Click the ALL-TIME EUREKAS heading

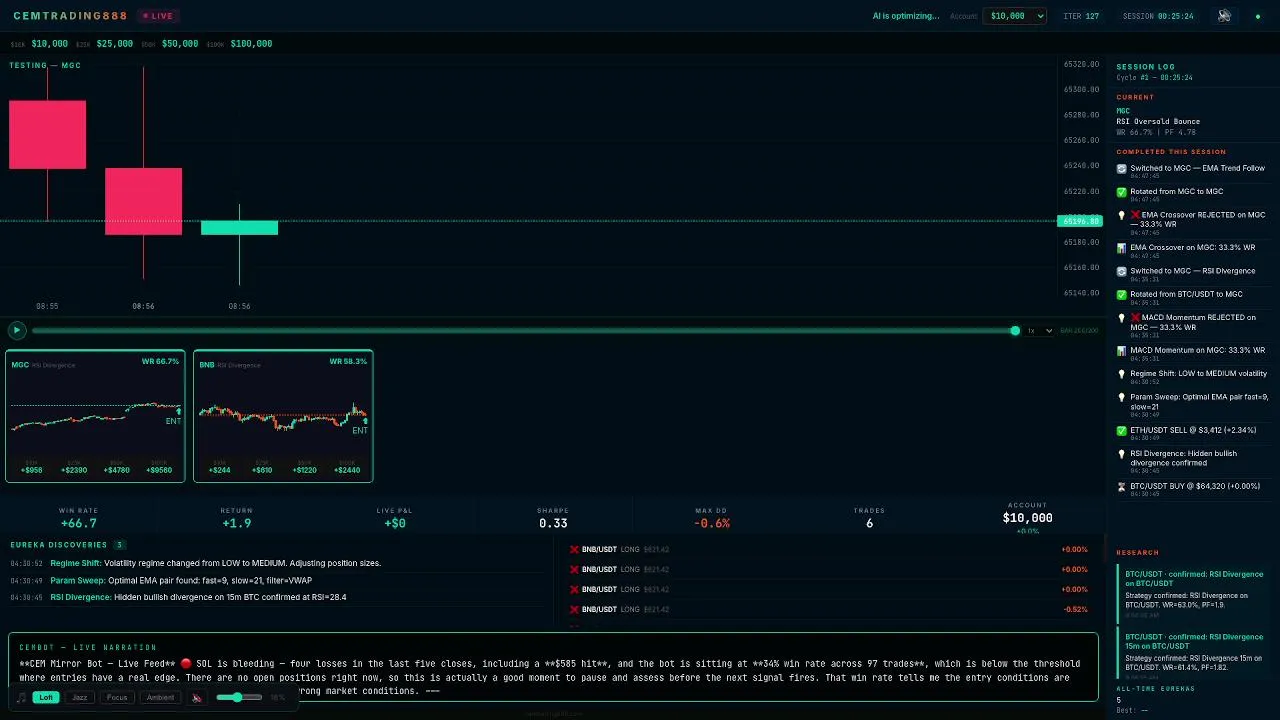coord(1156,689)
